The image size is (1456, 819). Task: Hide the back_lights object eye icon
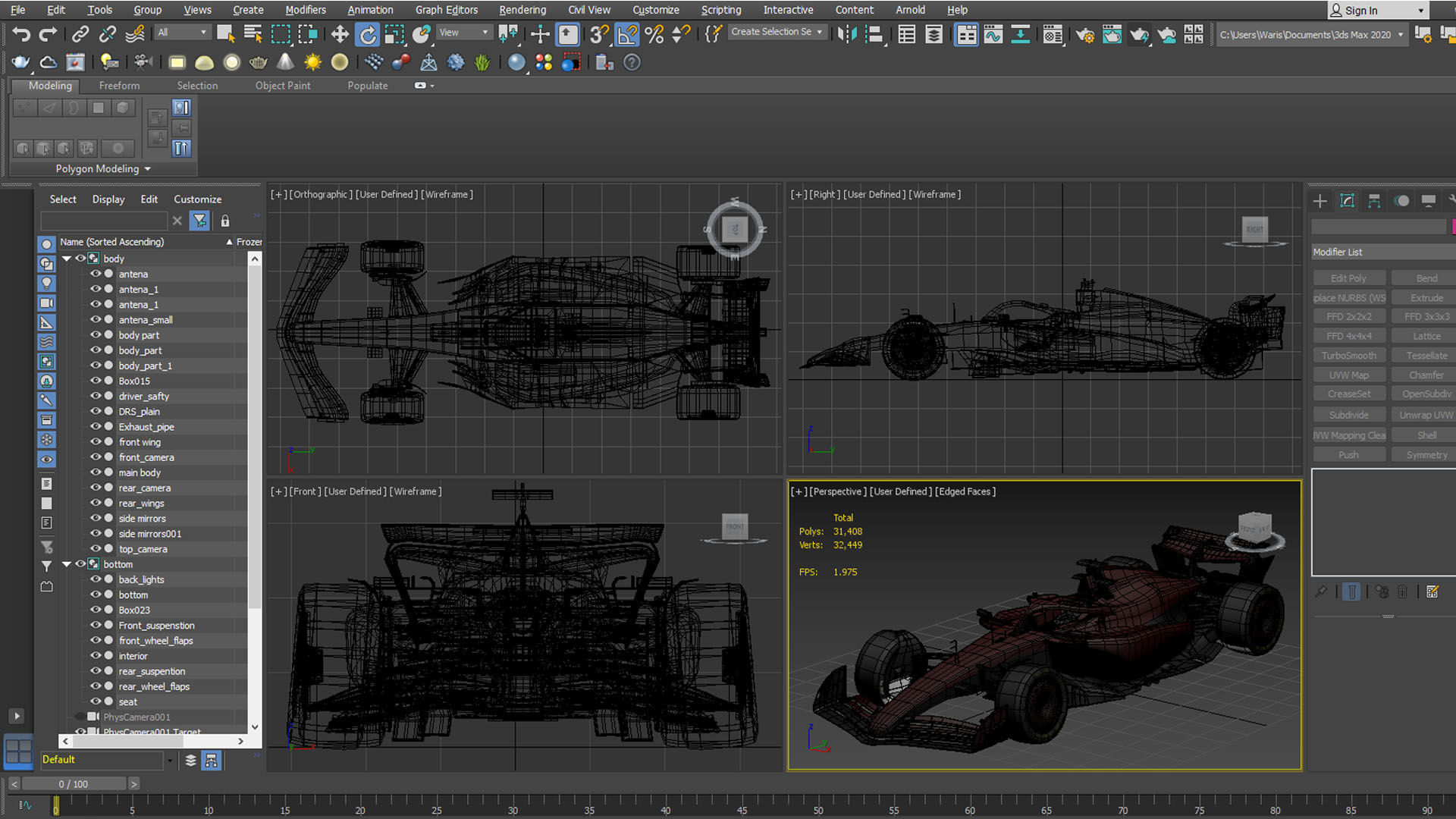96,579
